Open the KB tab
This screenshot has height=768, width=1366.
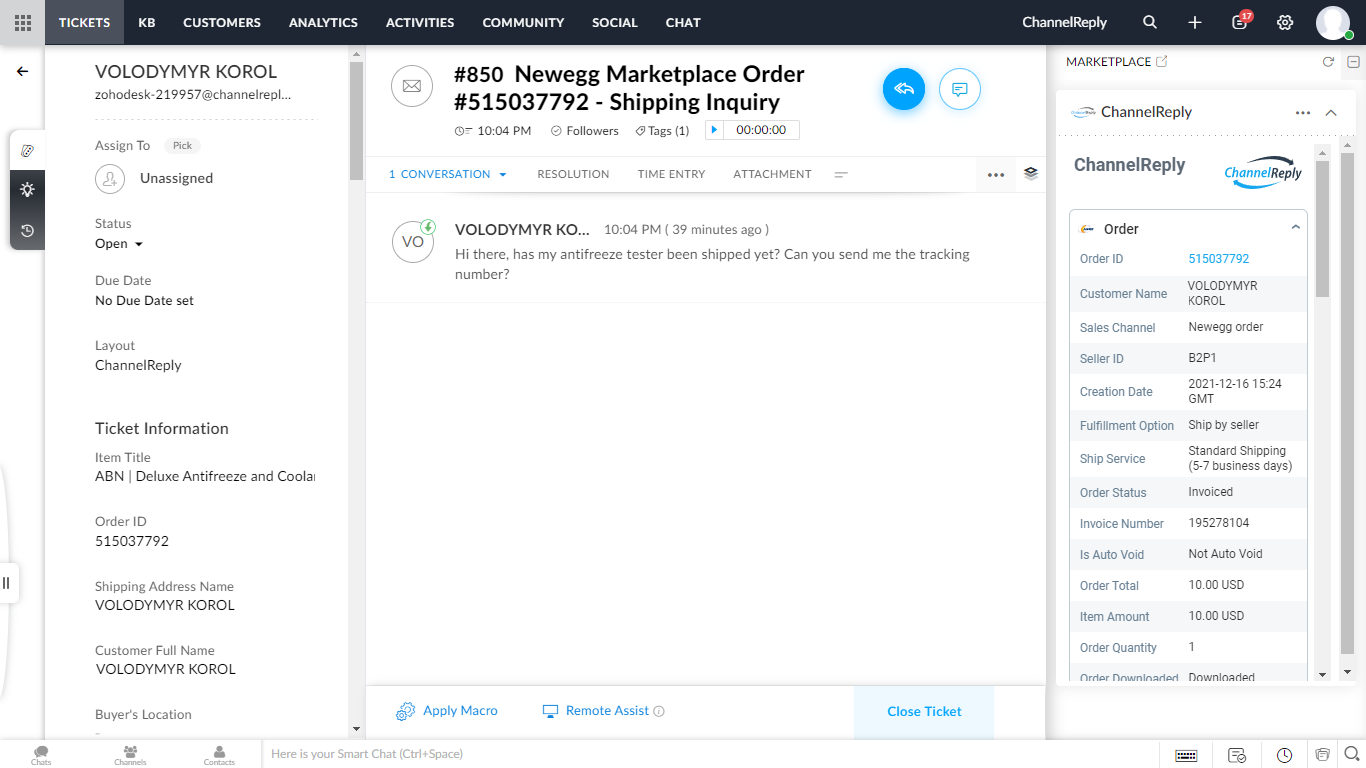147,22
